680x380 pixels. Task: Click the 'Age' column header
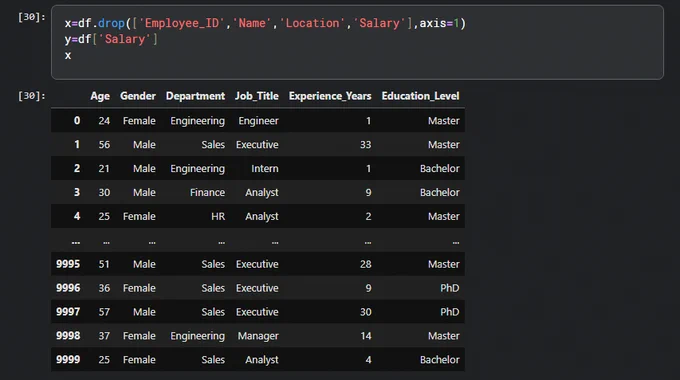pyautogui.click(x=100, y=96)
